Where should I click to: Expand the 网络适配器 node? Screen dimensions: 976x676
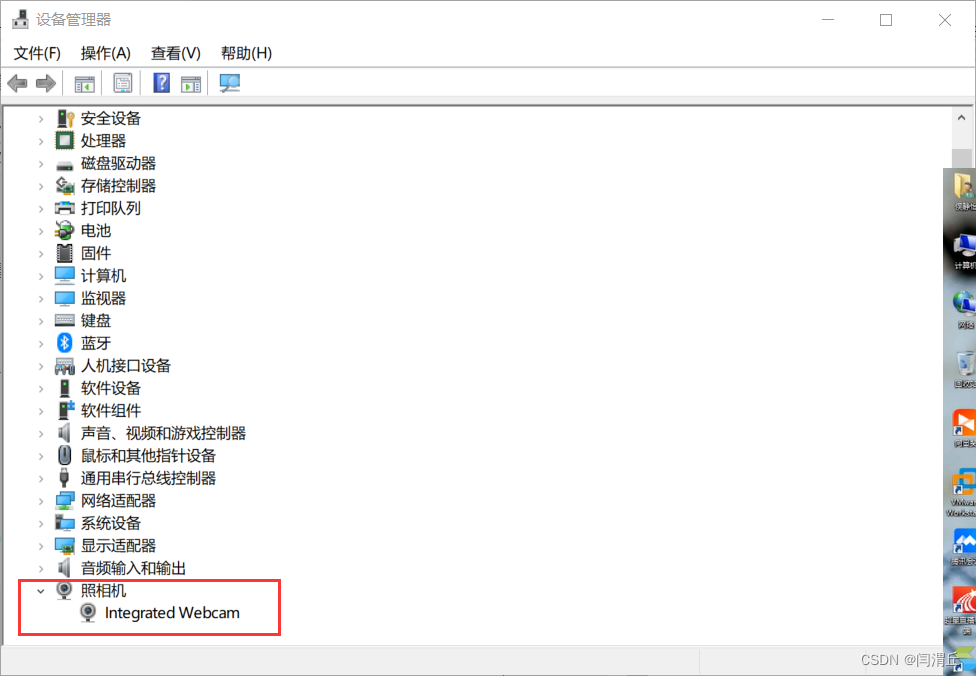point(41,500)
